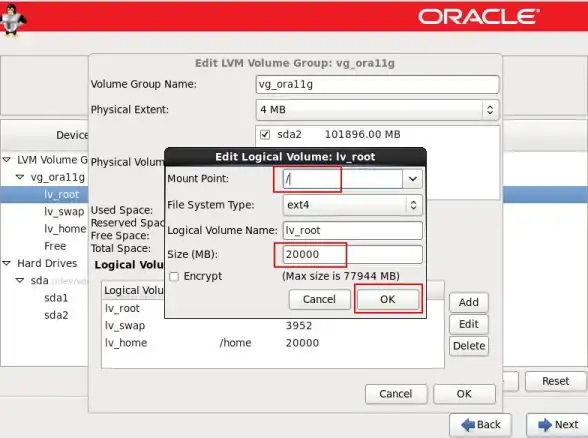Click the Tux penguin logo icon
This screenshot has height=438, width=588.
tap(12, 20)
